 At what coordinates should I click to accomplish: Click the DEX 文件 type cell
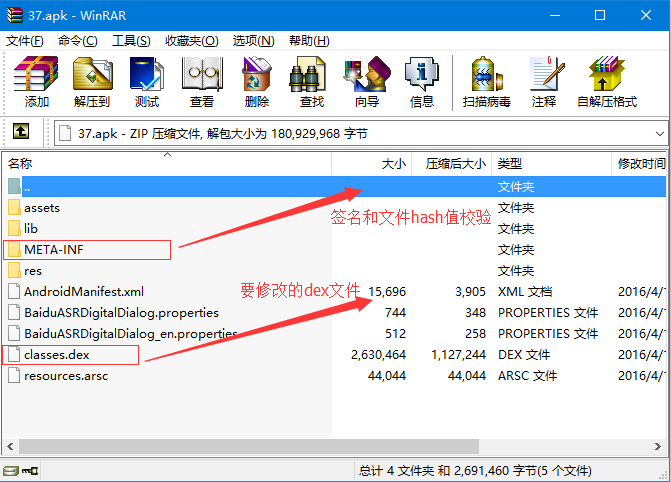point(524,354)
